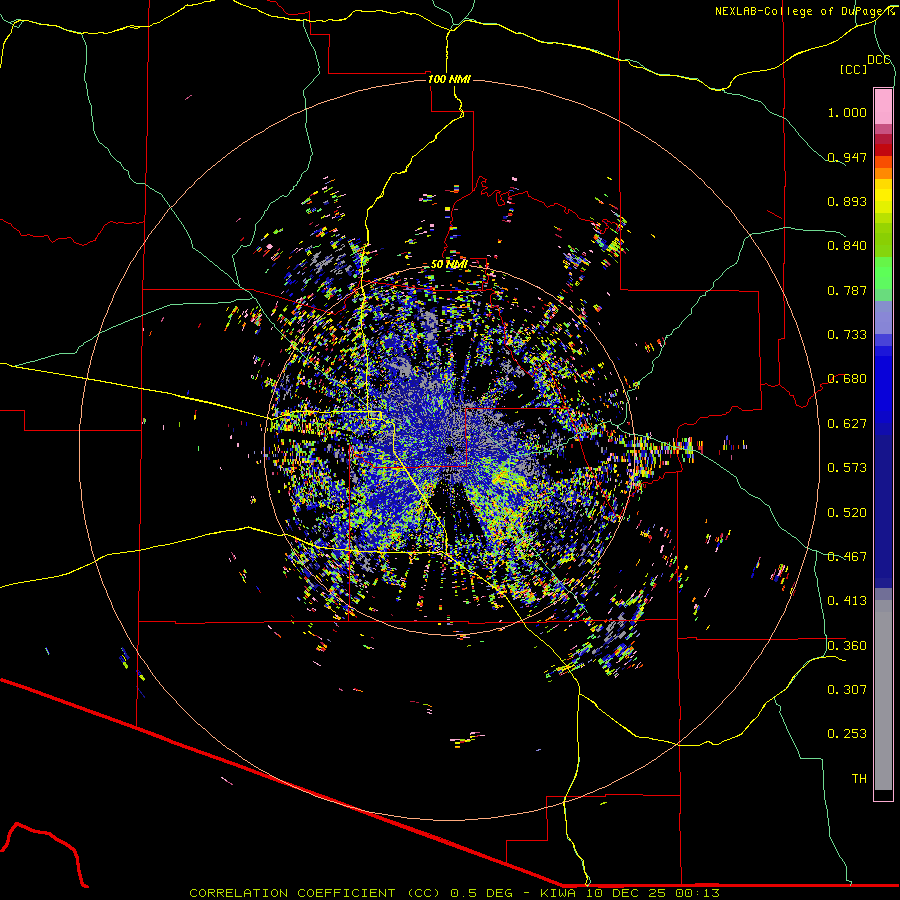Image resolution: width=900 pixels, height=900 pixels.
Task: Pick the bright green color bar segment
Action: (883, 273)
